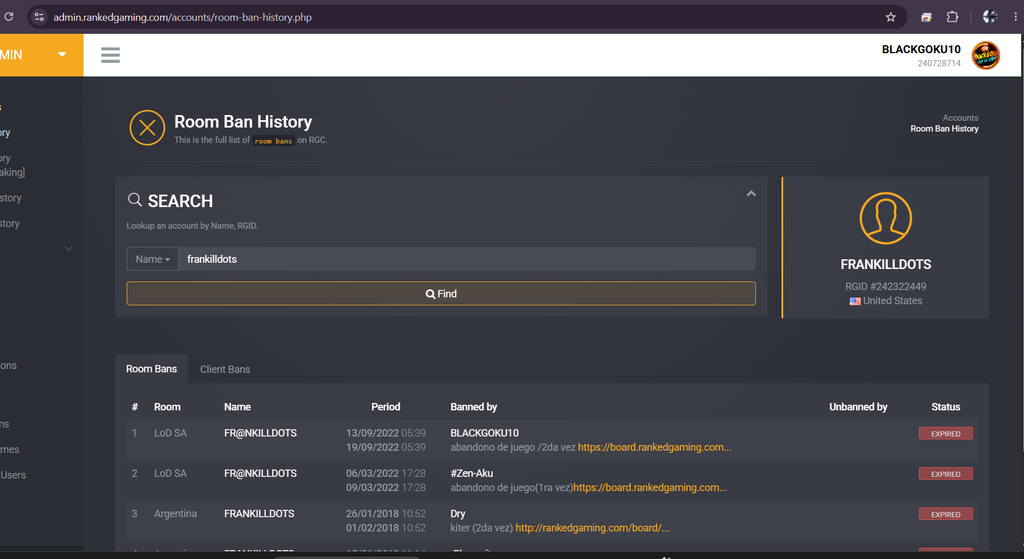Screen dimensions: 1024x559
Task: Click BLACKGOKU10 banned by name in row 1
Action: [x=485, y=433]
